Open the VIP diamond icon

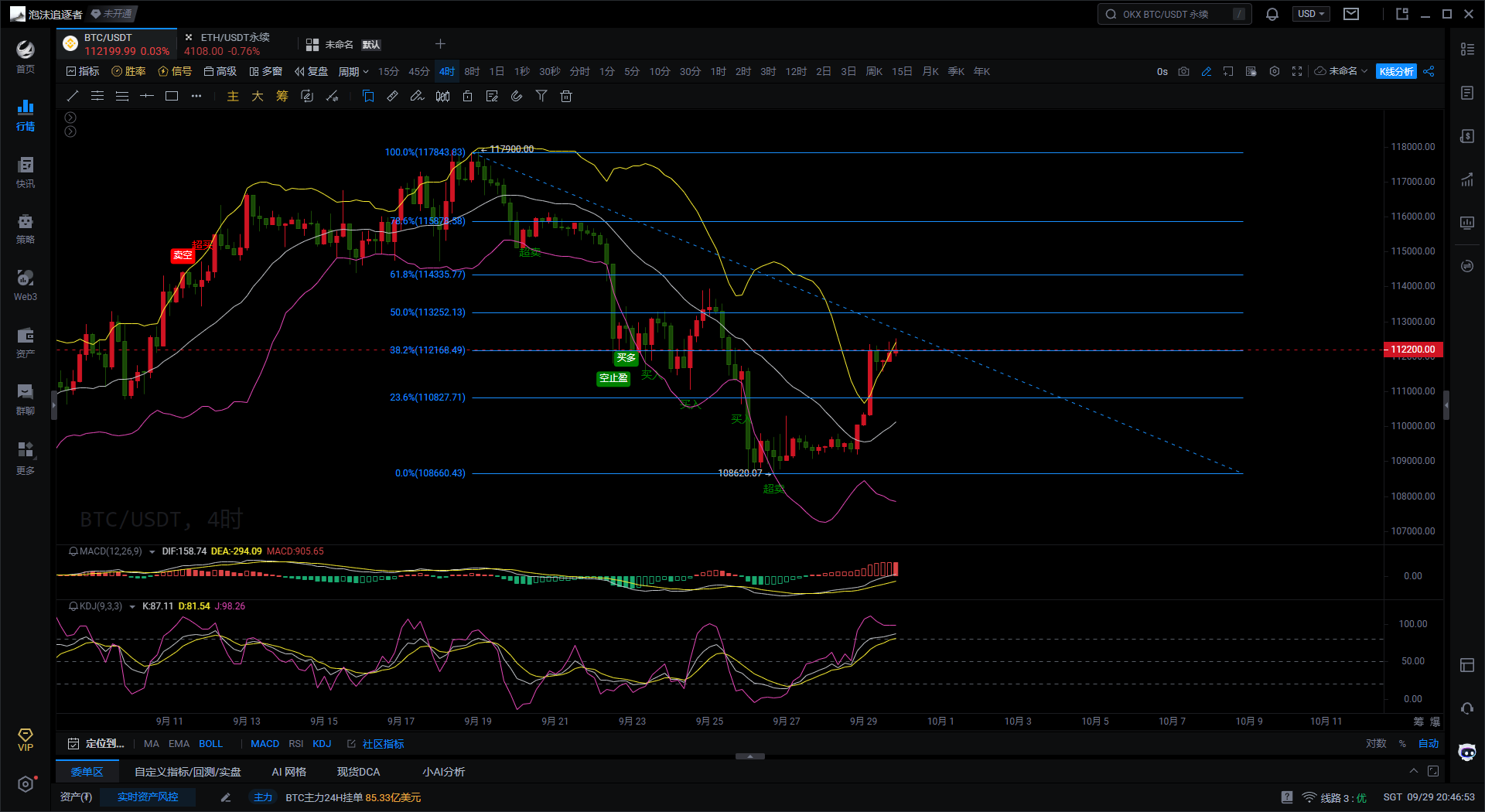pos(26,739)
